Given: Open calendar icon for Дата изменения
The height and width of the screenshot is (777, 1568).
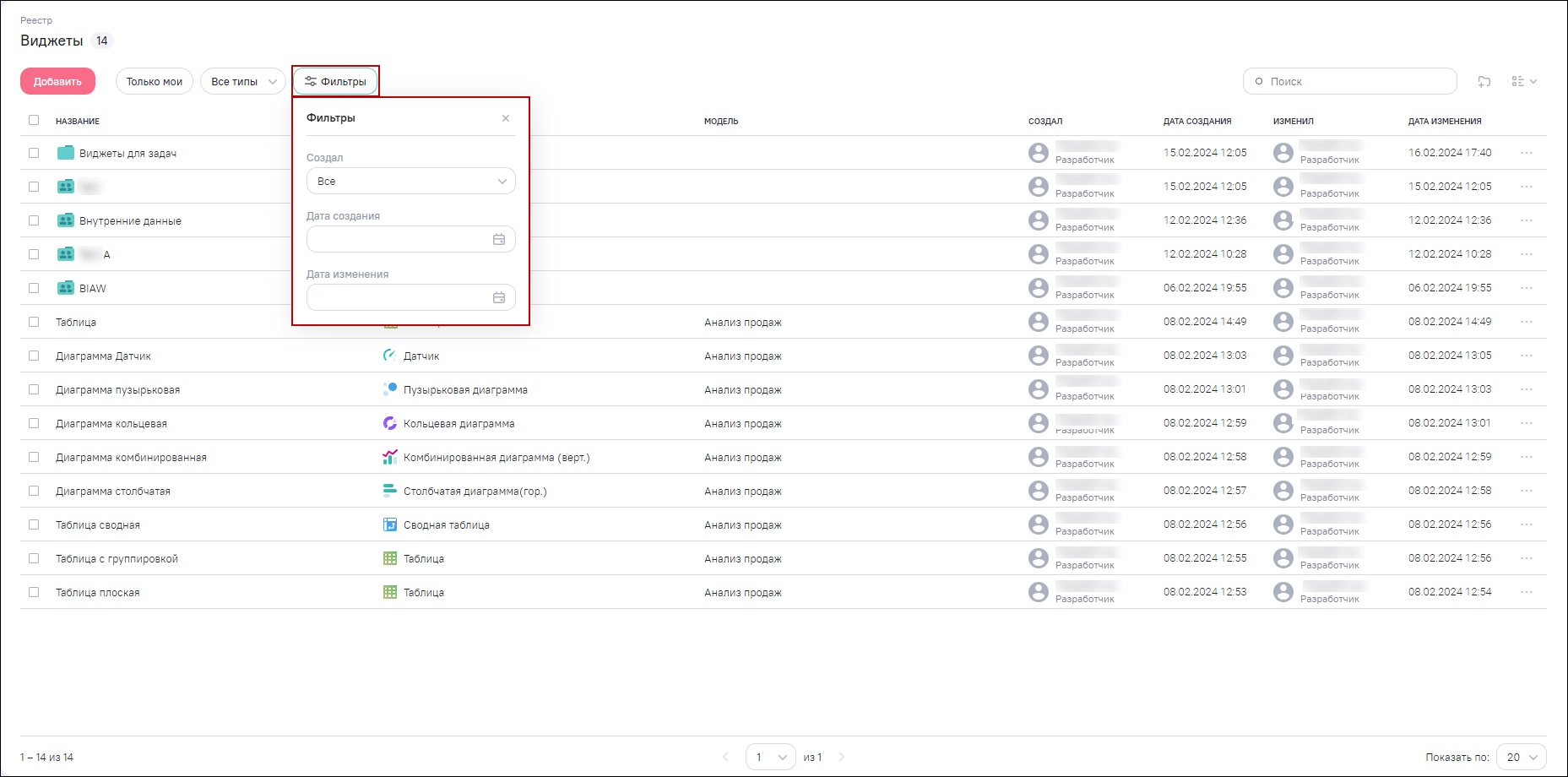Looking at the screenshot, I should [499, 297].
